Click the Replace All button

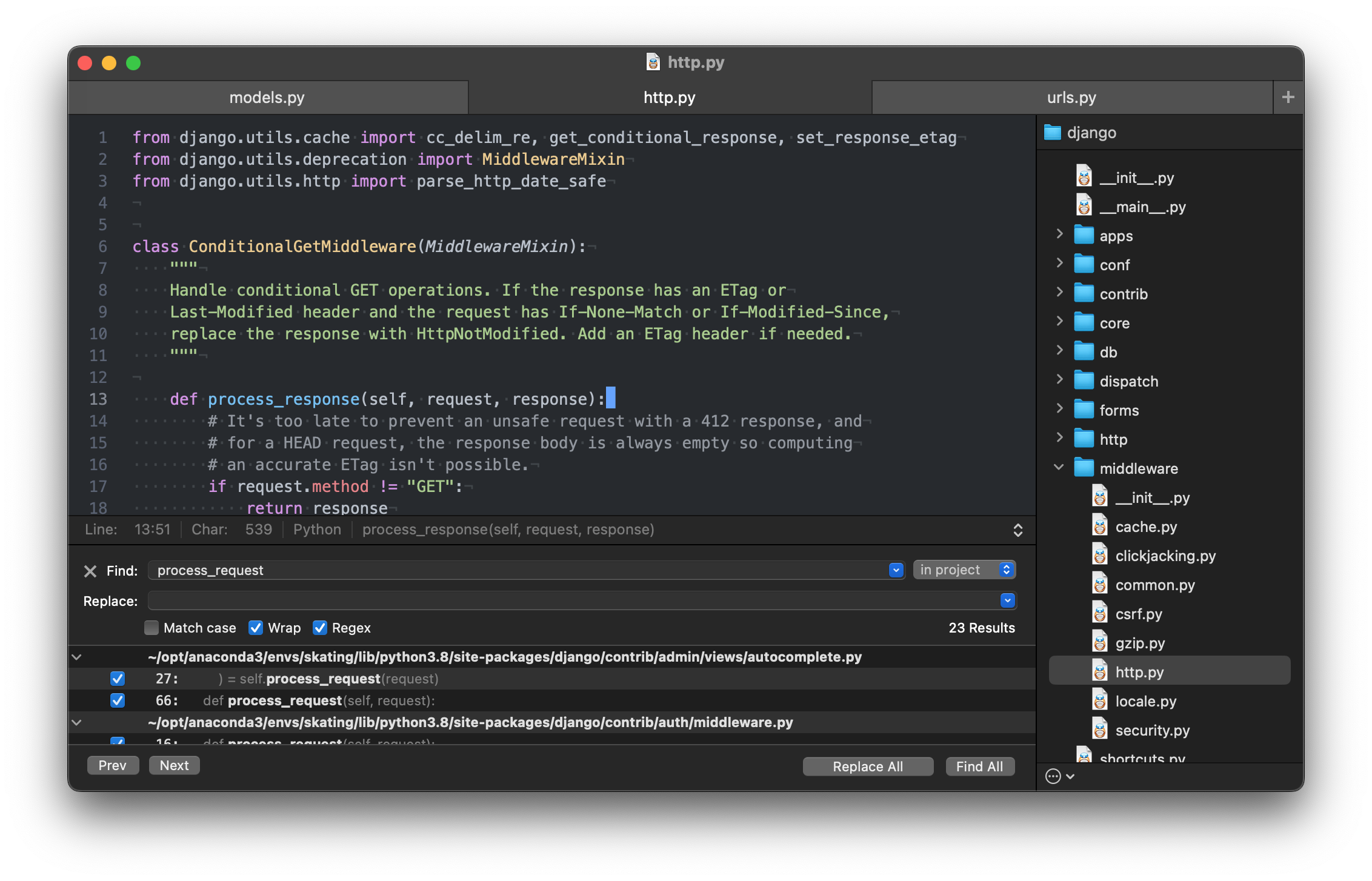click(x=868, y=766)
